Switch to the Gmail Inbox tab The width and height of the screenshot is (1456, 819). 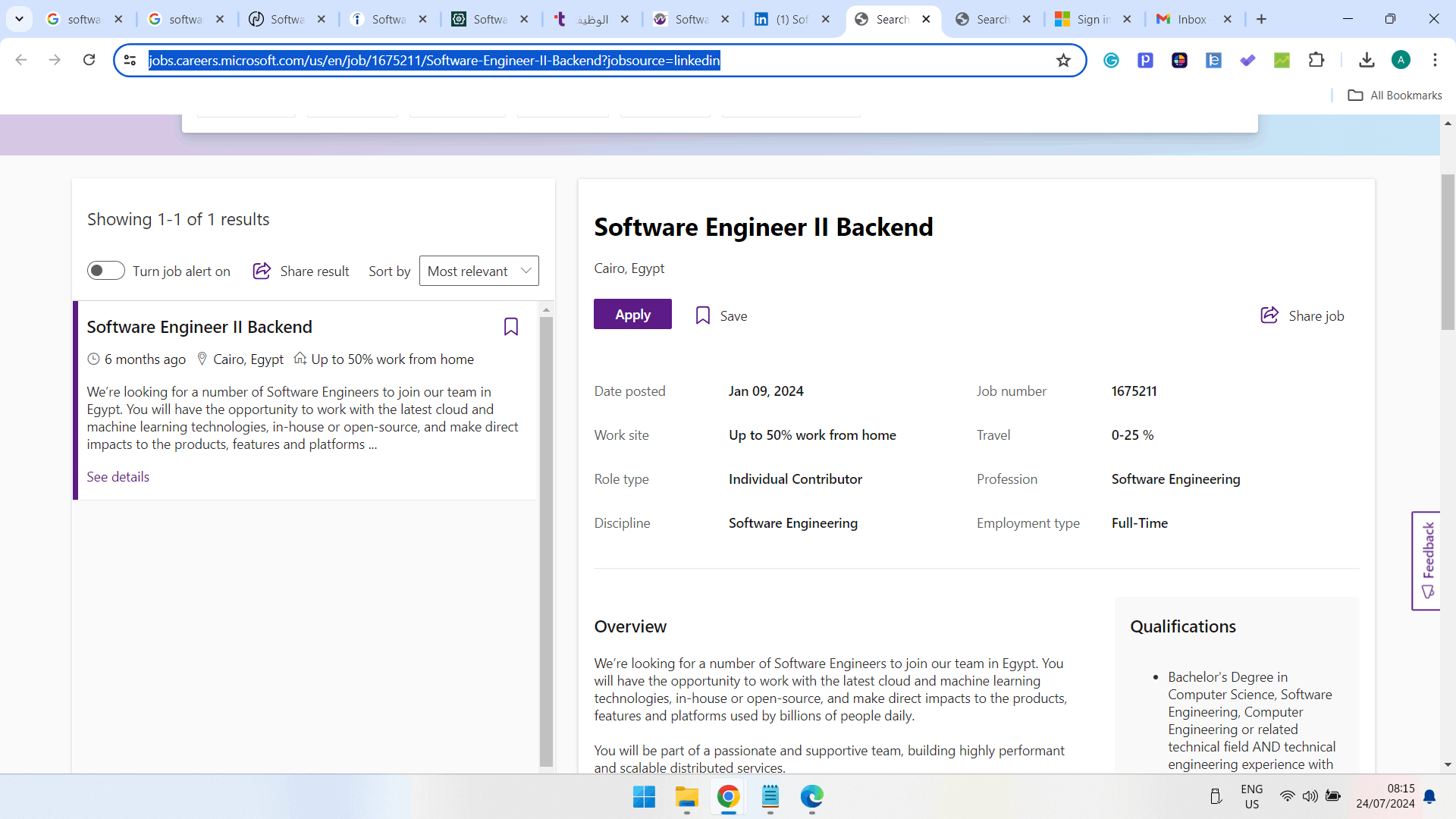pyautogui.click(x=1191, y=20)
